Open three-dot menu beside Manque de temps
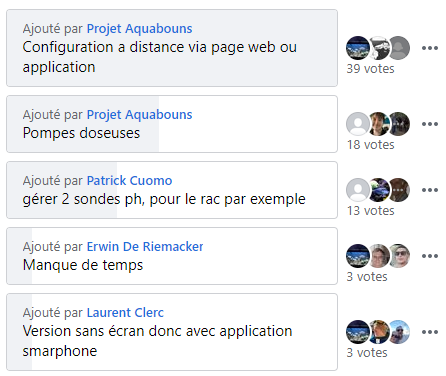The image size is (446, 376). (x=430, y=256)
